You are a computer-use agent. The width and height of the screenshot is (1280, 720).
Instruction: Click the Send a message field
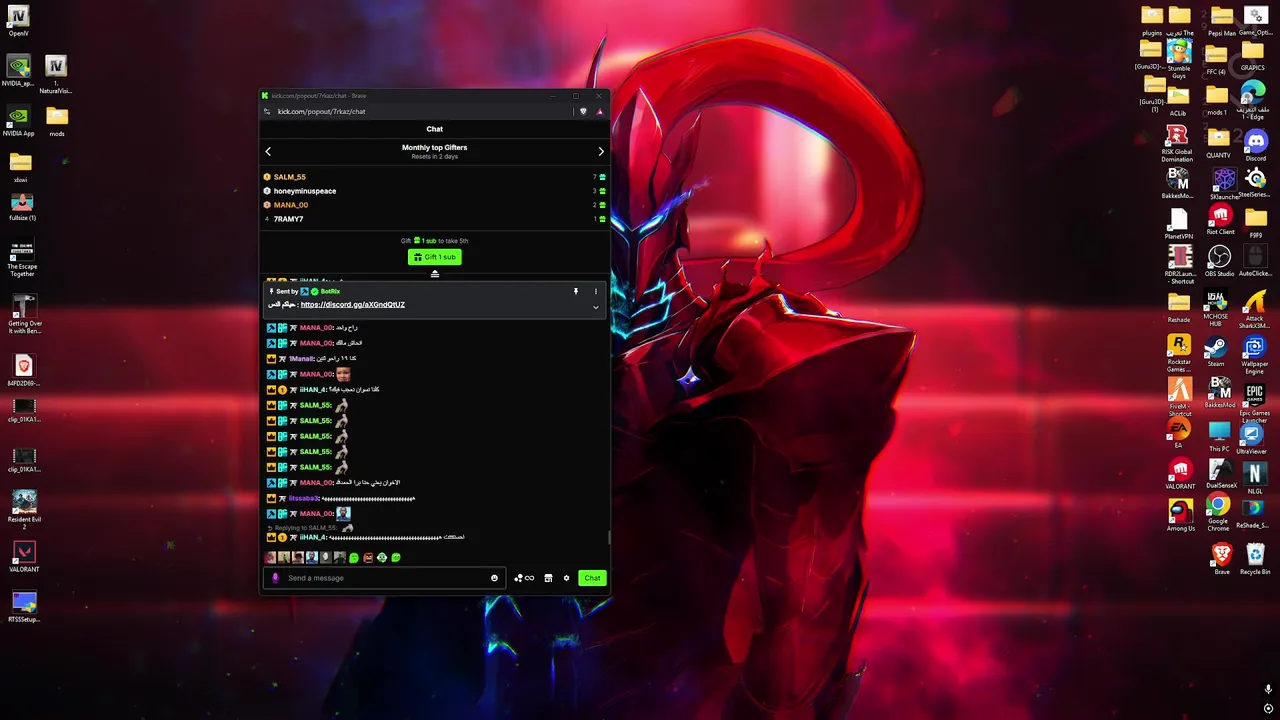point(385,578)
